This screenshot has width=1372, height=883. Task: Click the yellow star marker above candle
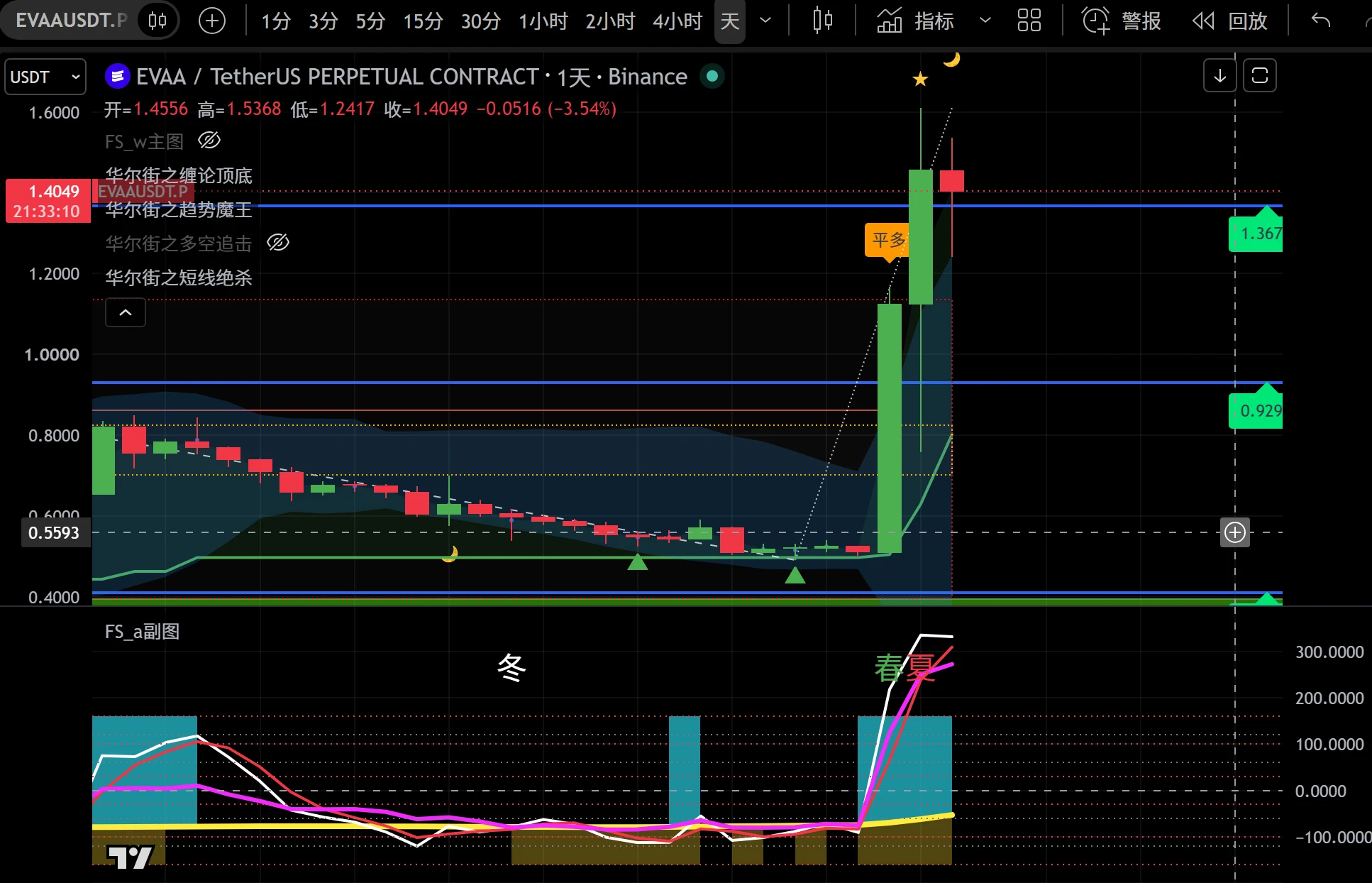pos(920,79)
